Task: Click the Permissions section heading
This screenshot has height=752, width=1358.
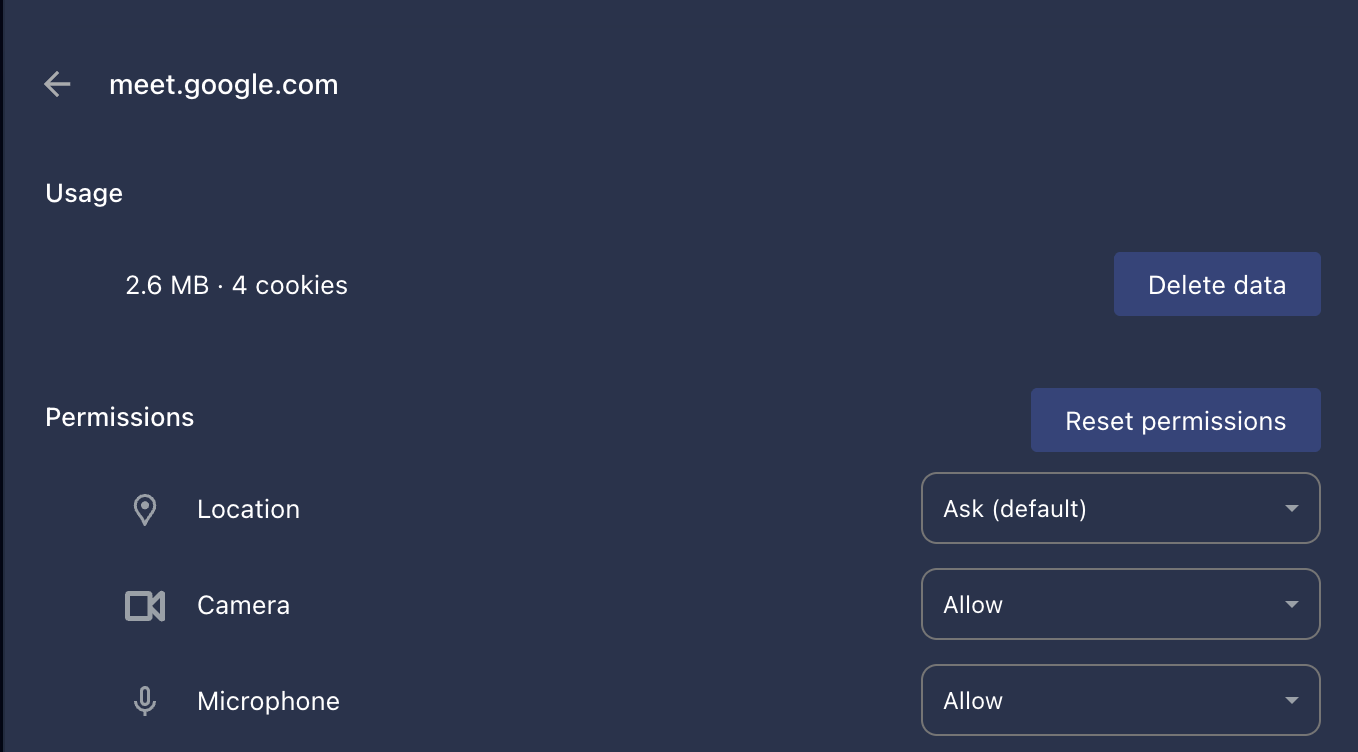Action: pos(119,417)
